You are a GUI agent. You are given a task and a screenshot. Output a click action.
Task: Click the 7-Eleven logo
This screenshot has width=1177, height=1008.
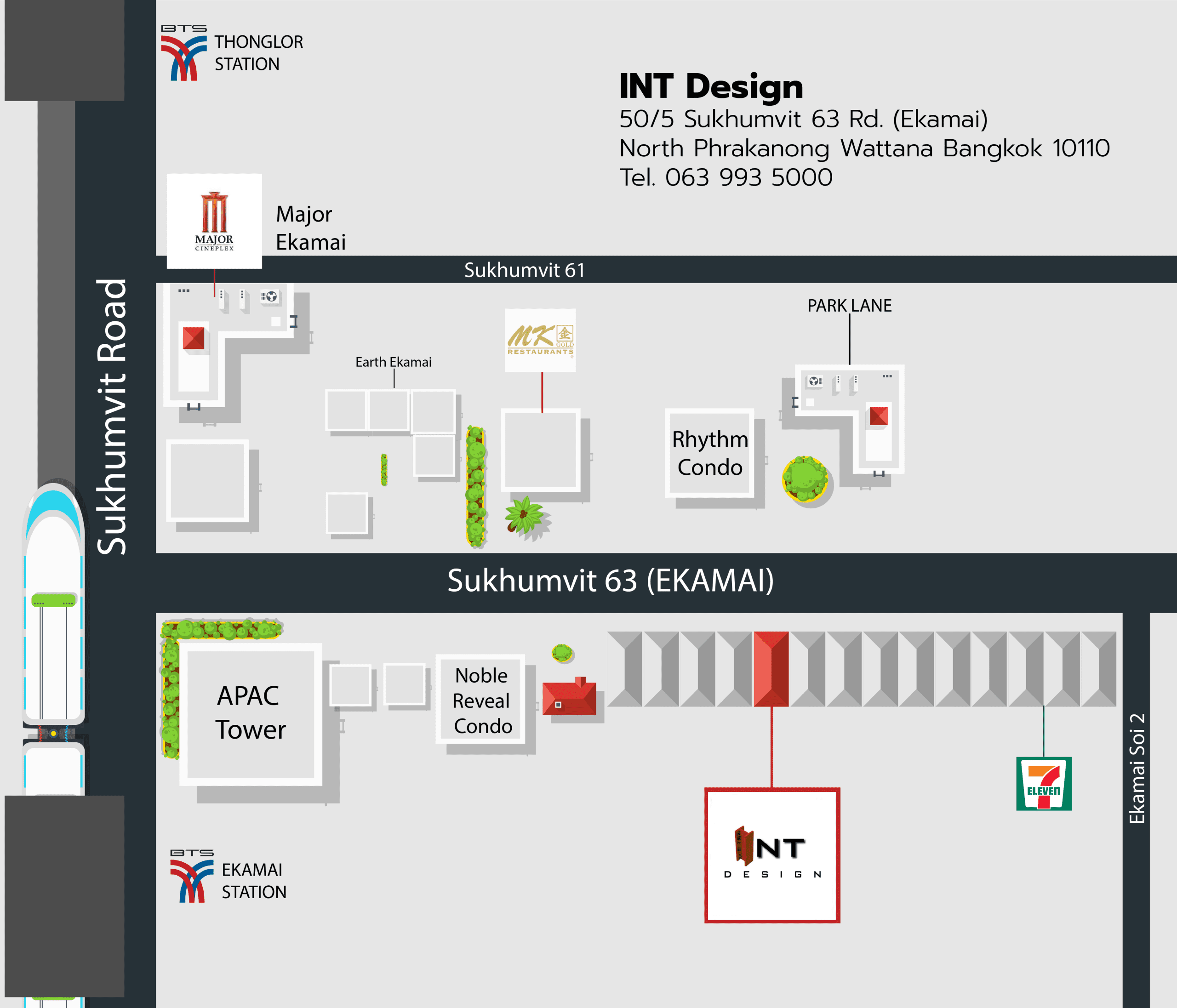point(1044,783)
